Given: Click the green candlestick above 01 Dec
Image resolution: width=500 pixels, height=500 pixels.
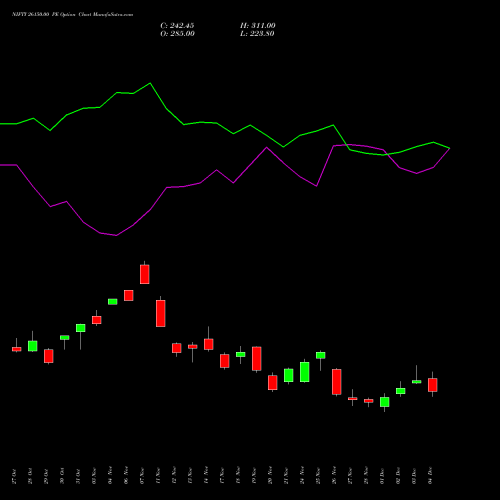Looking at the screenshot, I should (x=385, y=402).
